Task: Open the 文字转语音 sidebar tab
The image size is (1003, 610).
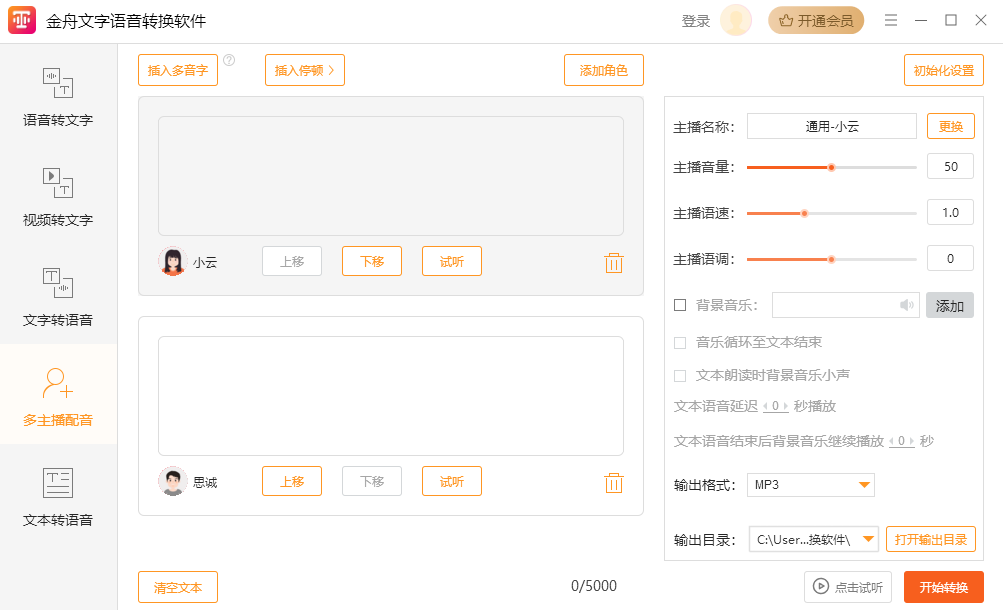Action: click(x=58, y=296)
